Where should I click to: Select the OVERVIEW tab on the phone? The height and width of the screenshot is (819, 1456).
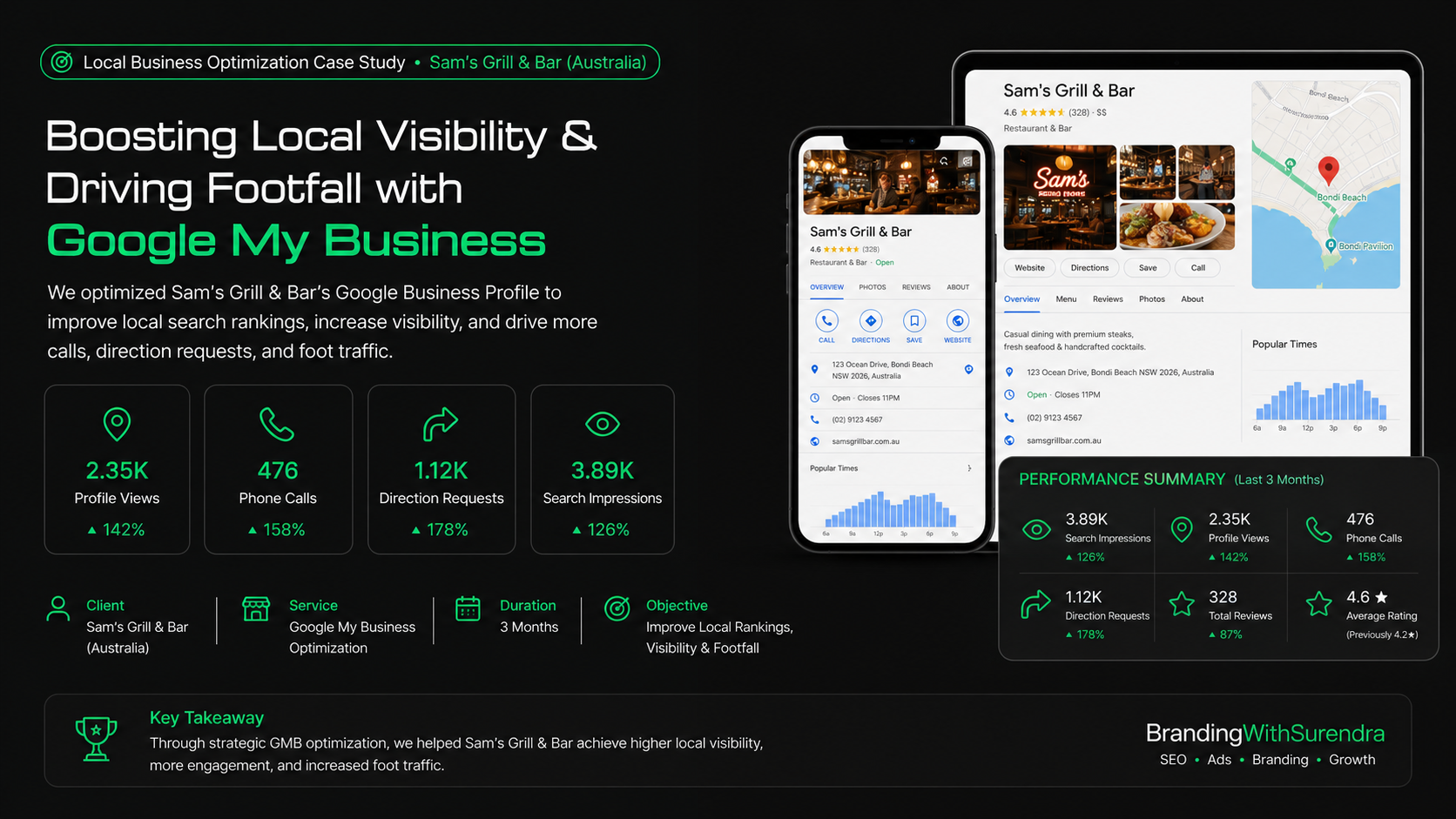click(x=826, y=287)
